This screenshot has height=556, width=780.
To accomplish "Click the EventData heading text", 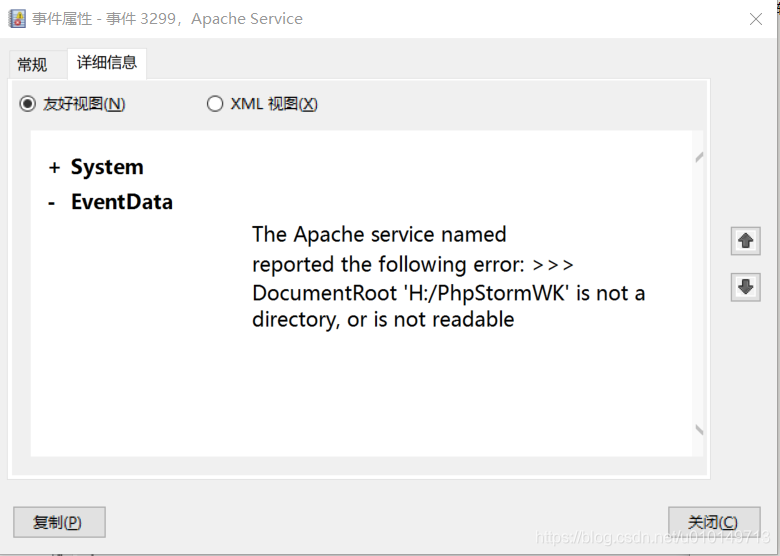I will pyautogui.click(x=122, y=202).
